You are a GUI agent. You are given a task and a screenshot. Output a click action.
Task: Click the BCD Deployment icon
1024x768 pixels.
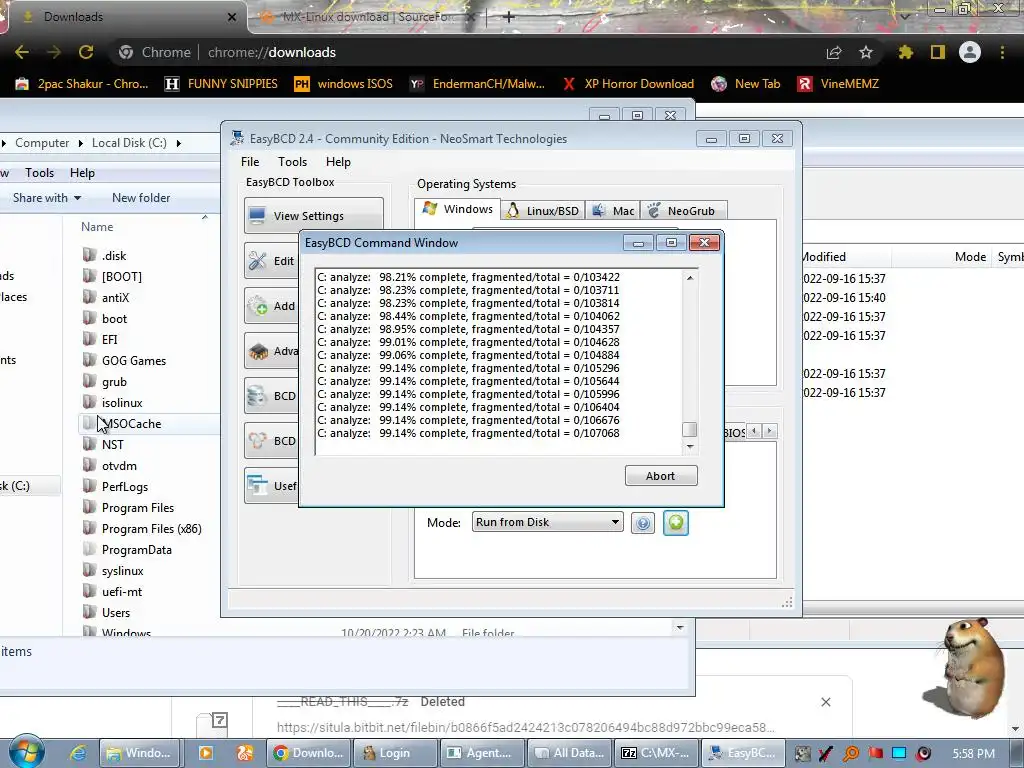click(257, 441)
